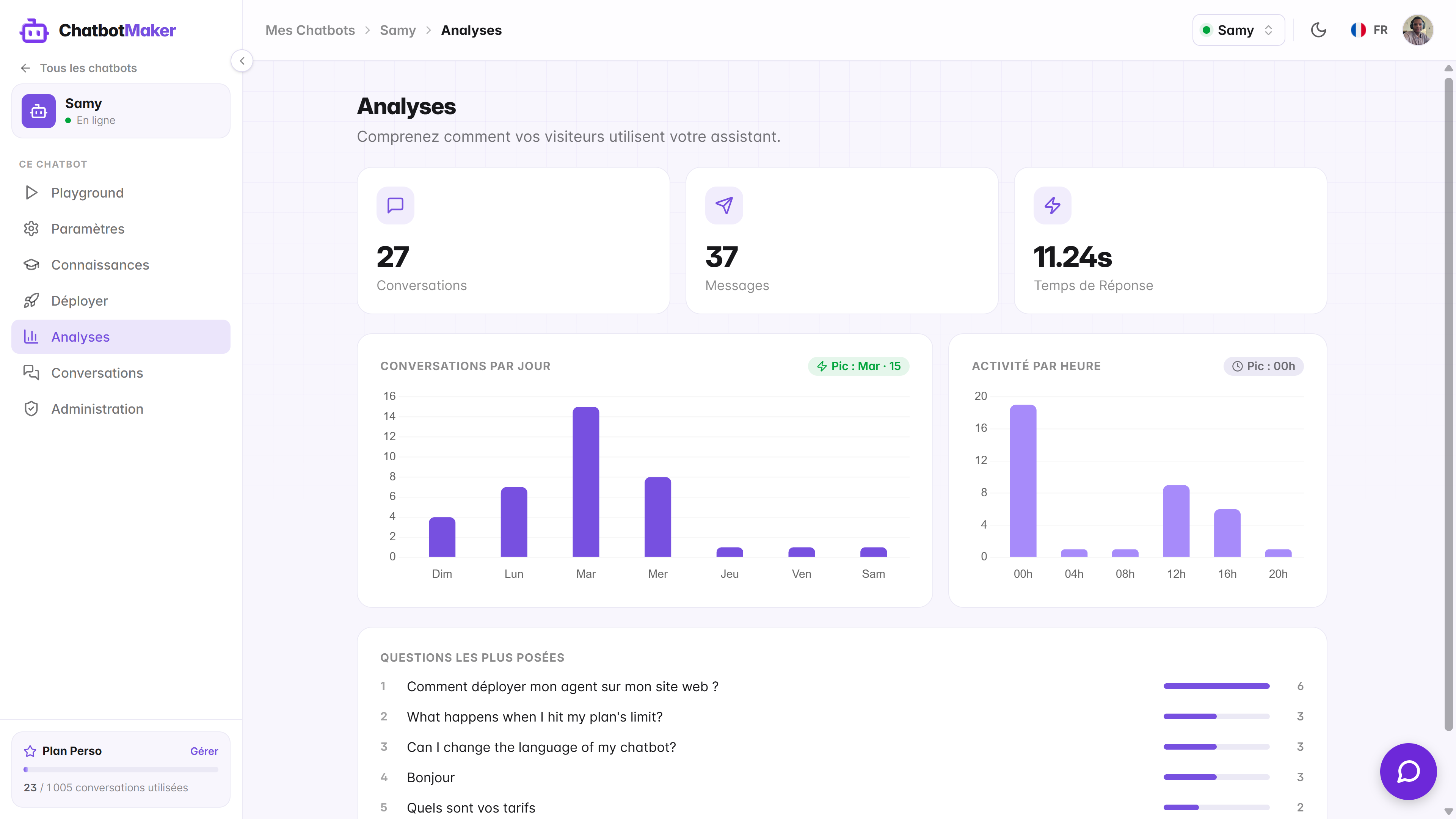This screenshot has height=819, width=1456.
Task: Click the Samy chatbot card in sidebar
Action: point(121,111)
